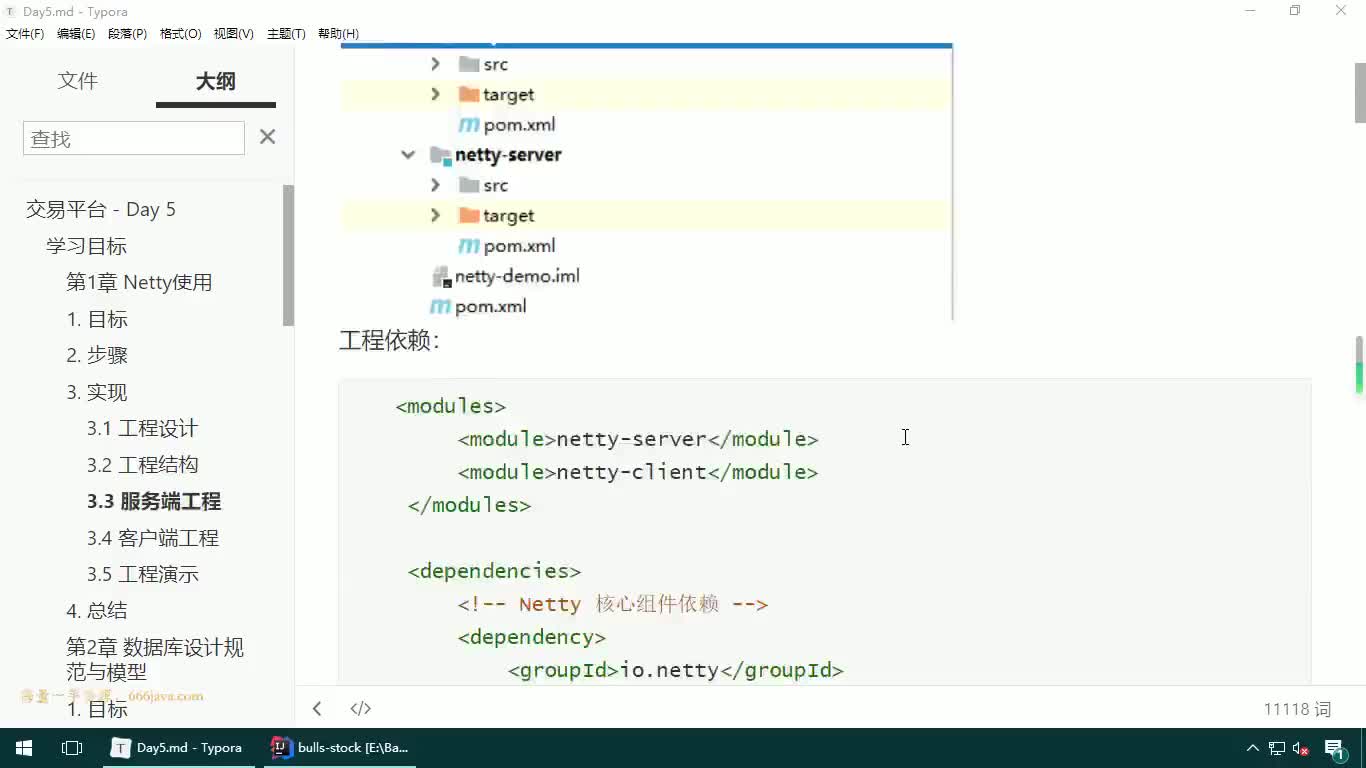Click orange target folder icon under netty-server
Screen dimensions: 1366x768
pos(469,215)
